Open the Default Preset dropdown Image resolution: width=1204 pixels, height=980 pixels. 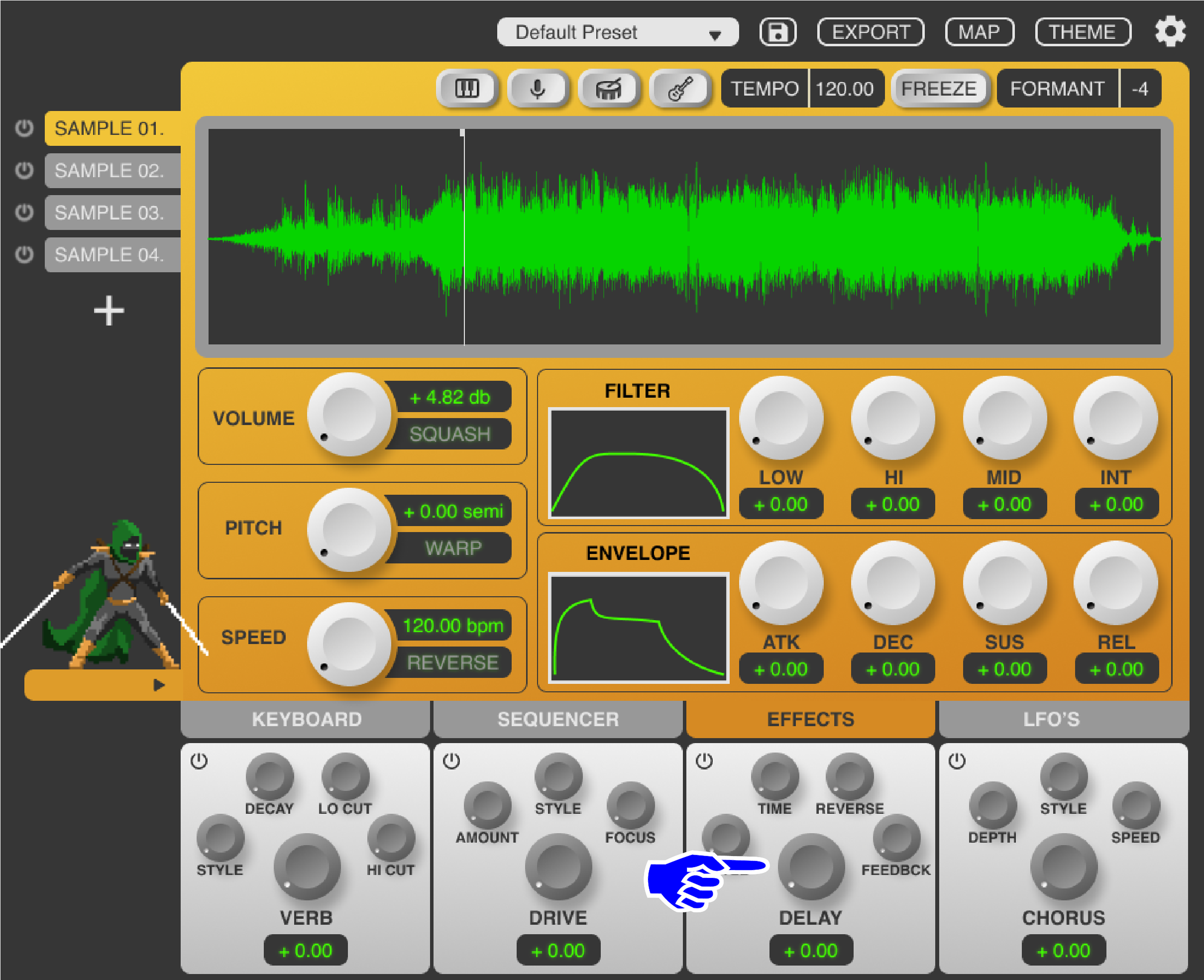pyautogui.click(x=618, y=32)
